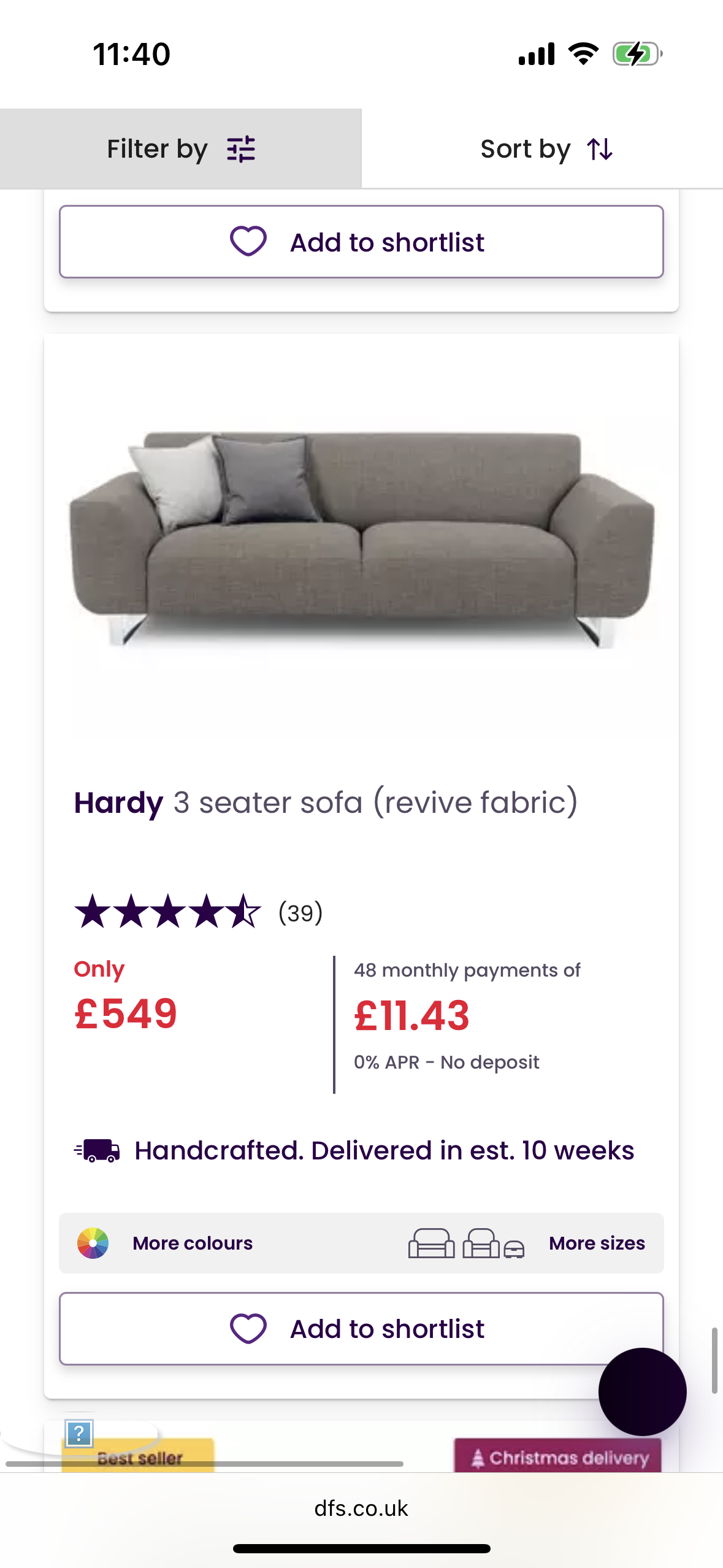Tap the Christmas delivery badge

[x=557, y=1457]
